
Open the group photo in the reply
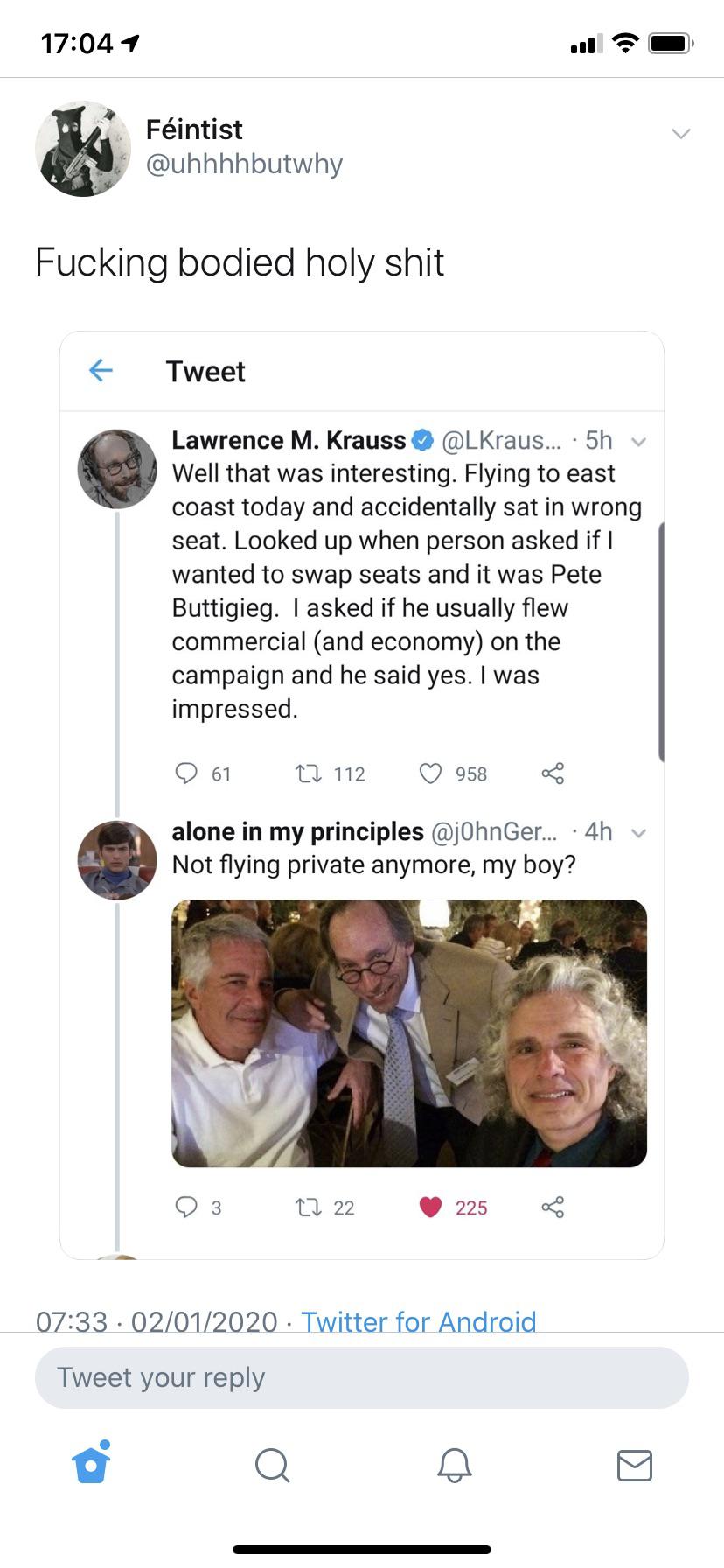coord(409,1033)
